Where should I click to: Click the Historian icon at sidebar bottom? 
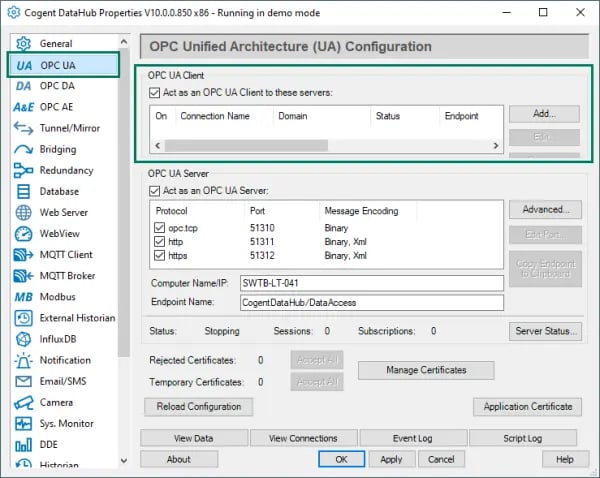click(x=23, y=464)
